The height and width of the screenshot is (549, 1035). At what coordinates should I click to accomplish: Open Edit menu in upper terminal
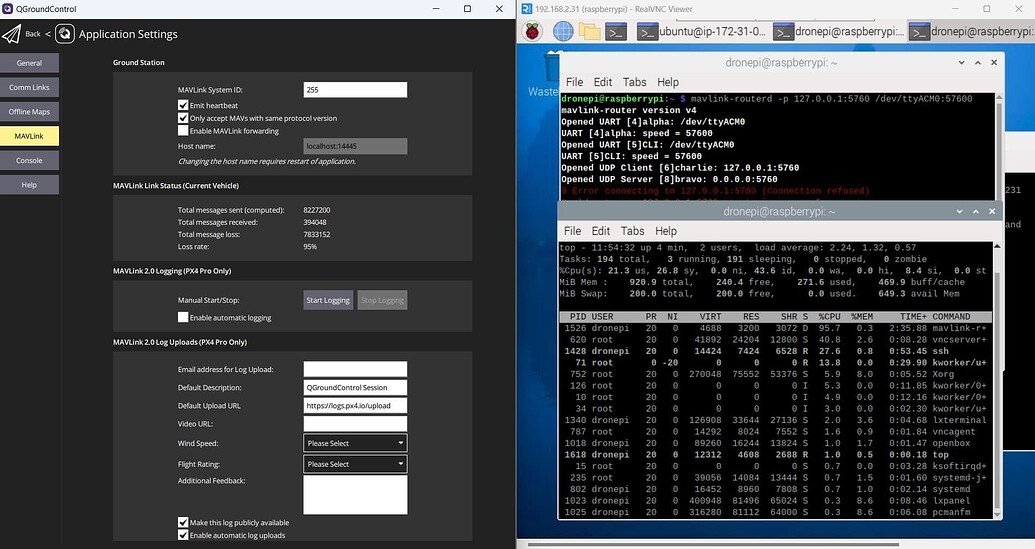click(603, 82)
